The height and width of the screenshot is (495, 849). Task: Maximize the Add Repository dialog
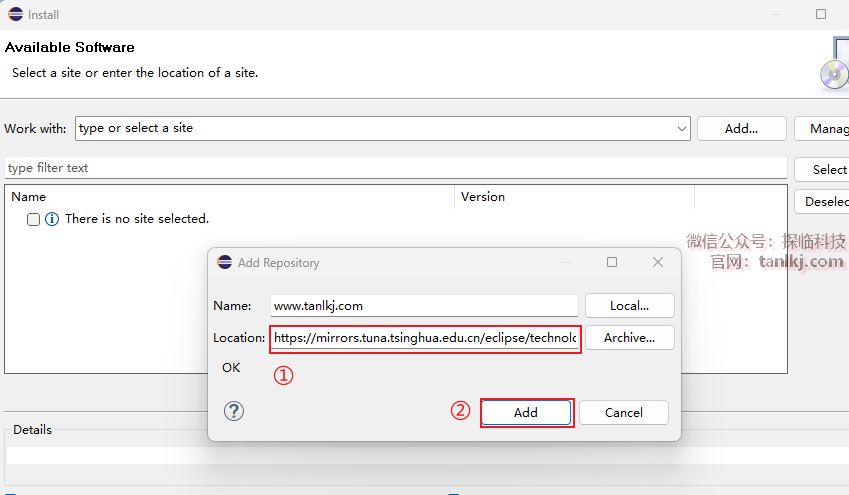(612, 263)
